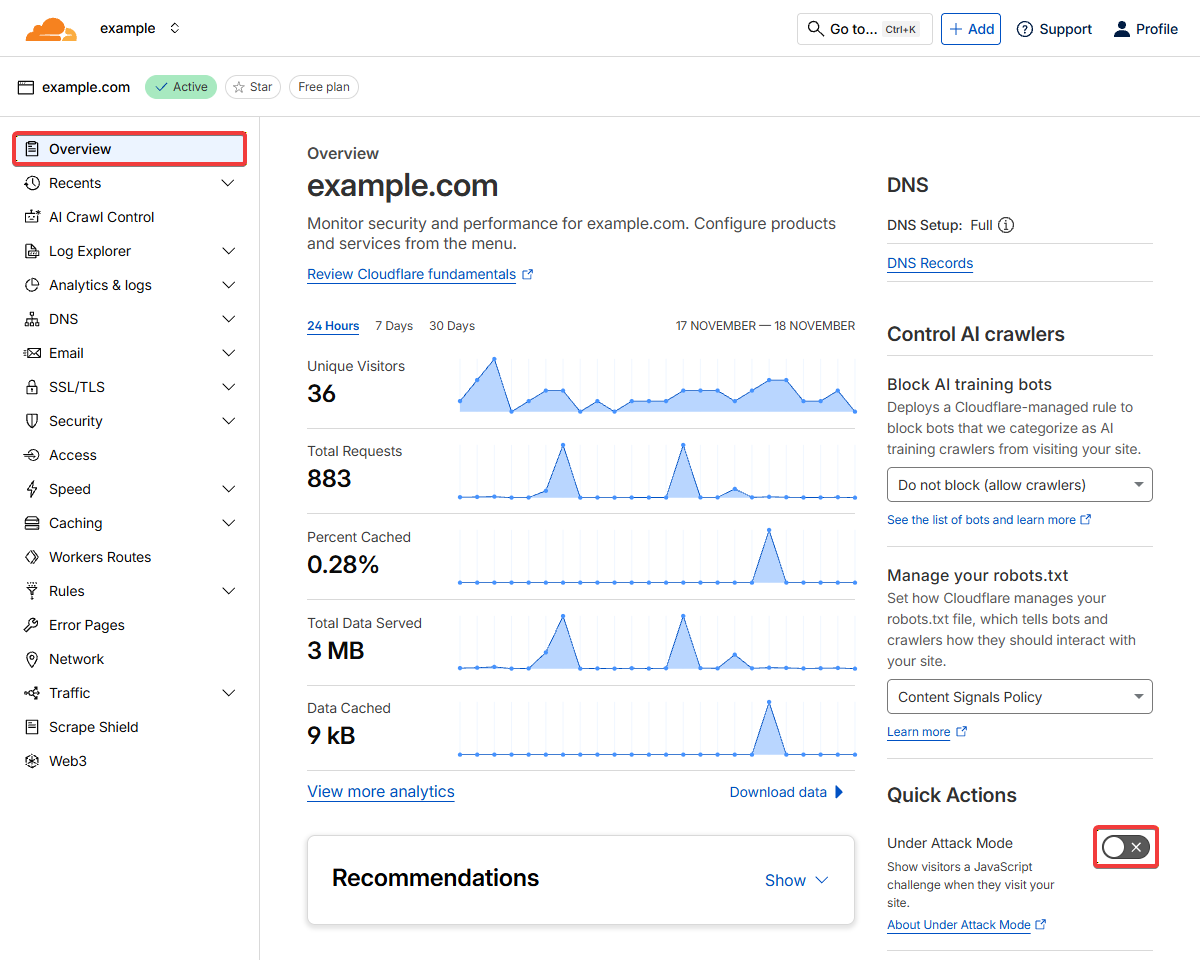The width and height of the screenshot is (1200, 960).
Task: Click the AI Crawl Control sidebar icon
Action: pos(31,217)
